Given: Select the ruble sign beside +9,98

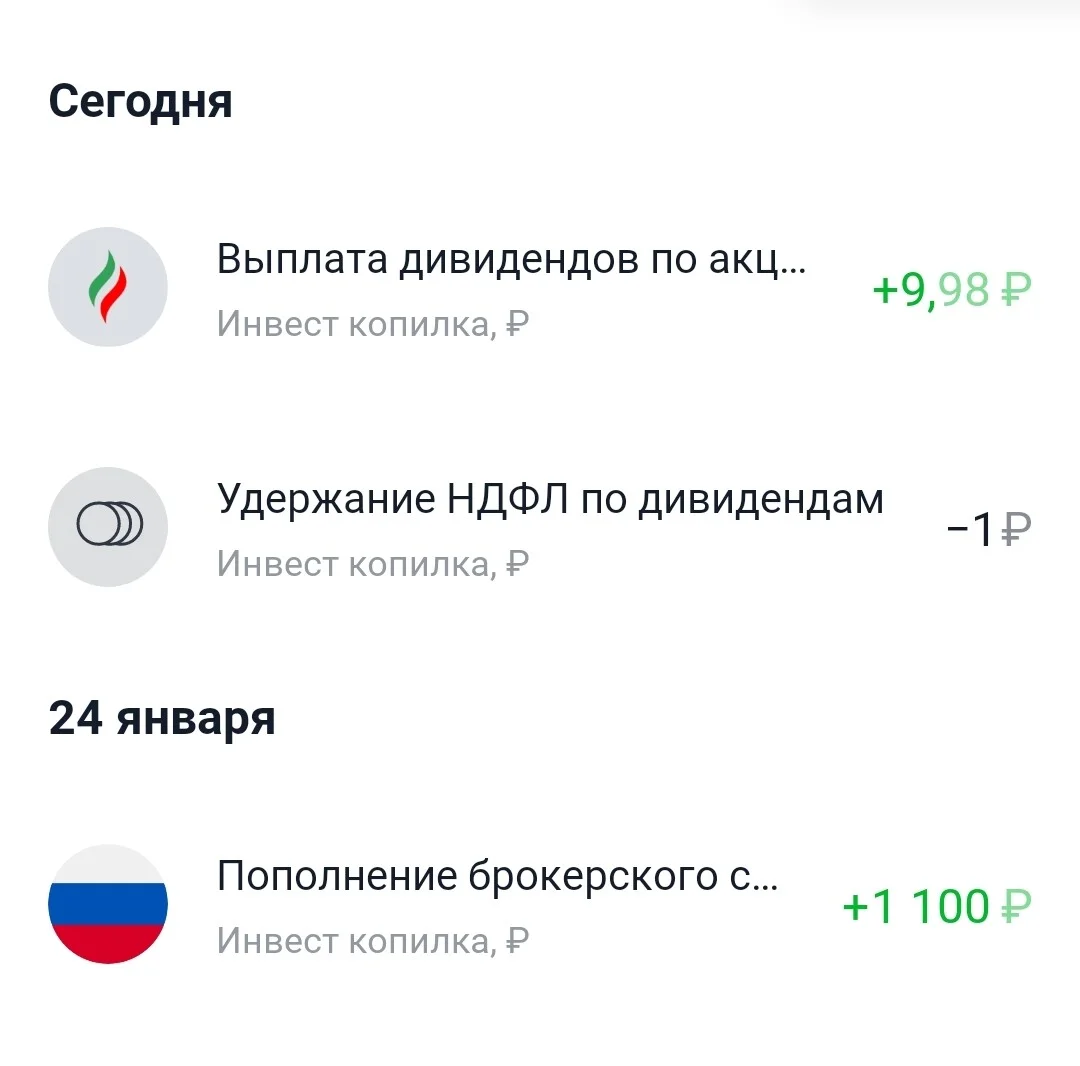Looking at the screenshot, I should (1016, 289).
